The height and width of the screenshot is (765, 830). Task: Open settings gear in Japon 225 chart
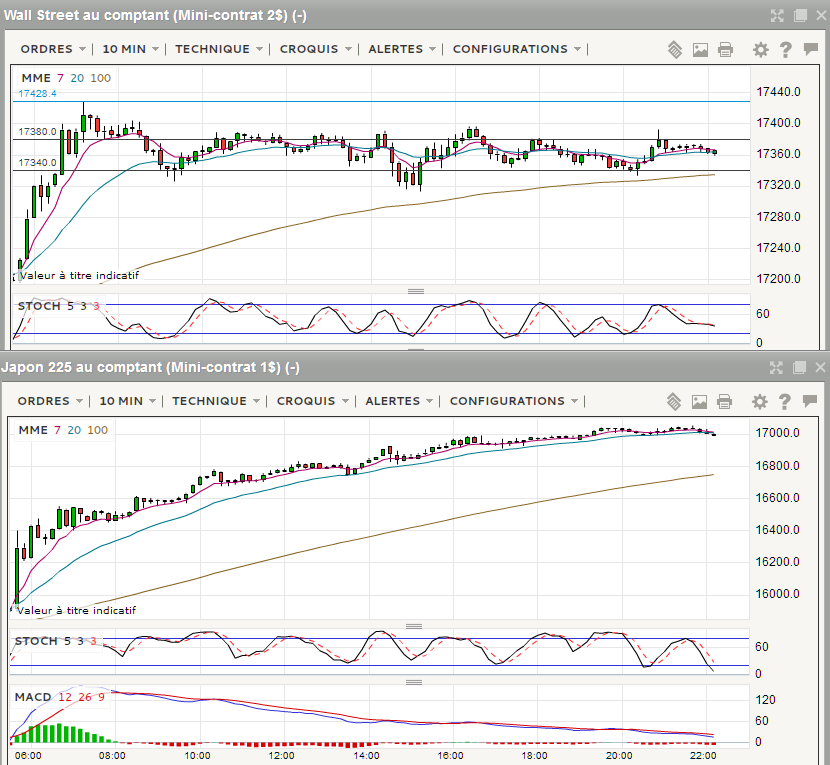(x=761, y=401)
